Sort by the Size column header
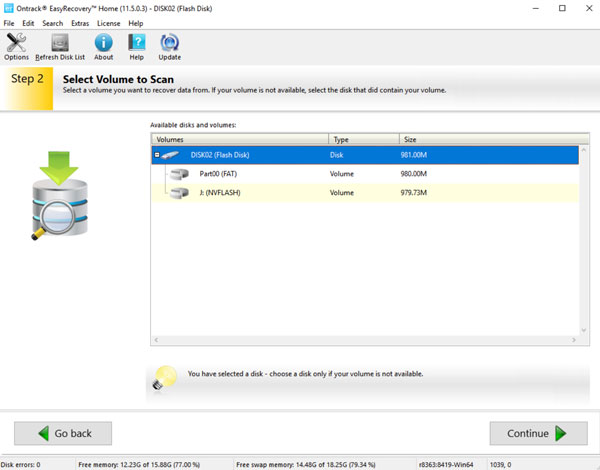 (x=487, y=139)
